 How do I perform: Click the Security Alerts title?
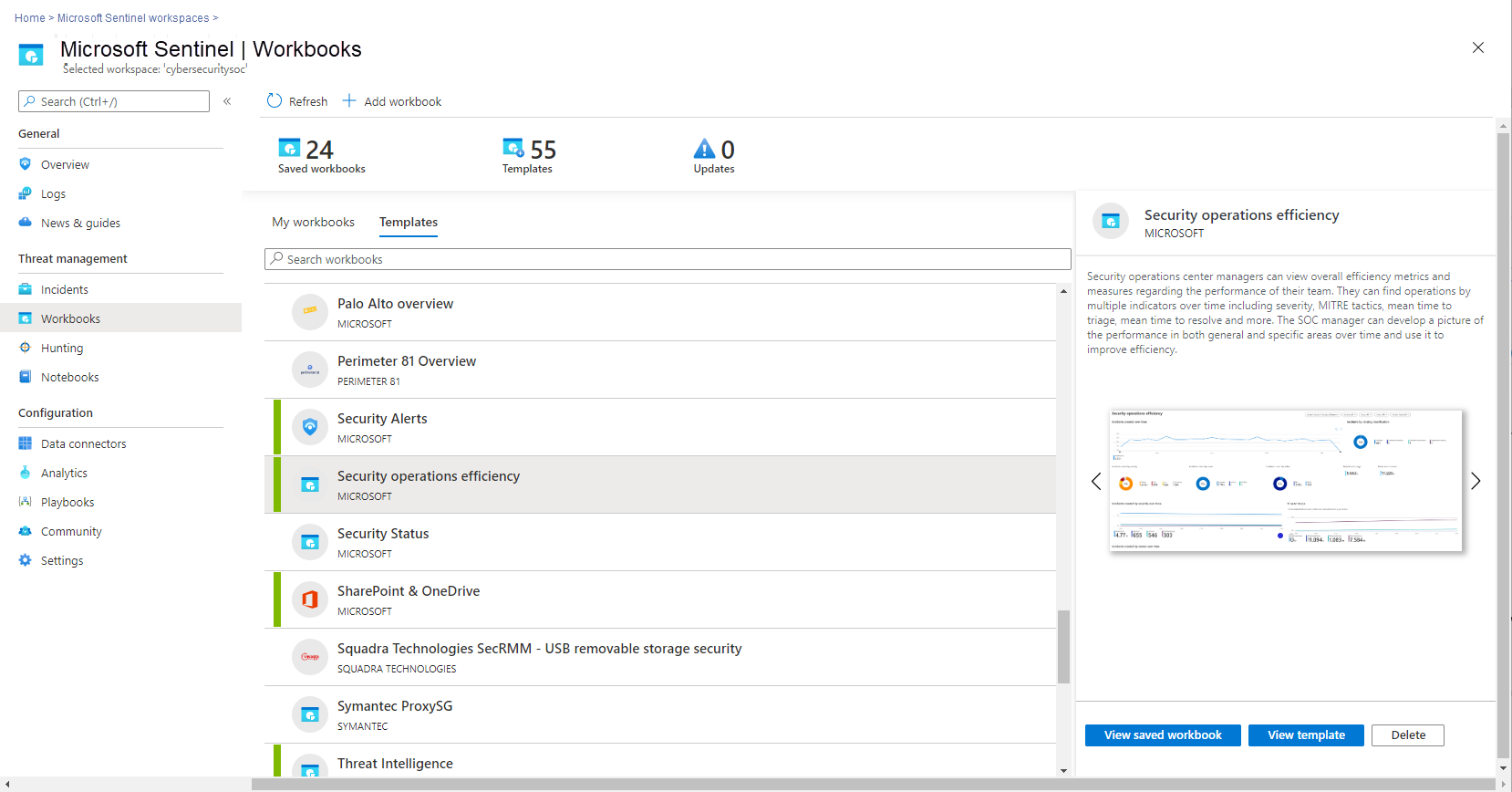click(x=382, y=419)
